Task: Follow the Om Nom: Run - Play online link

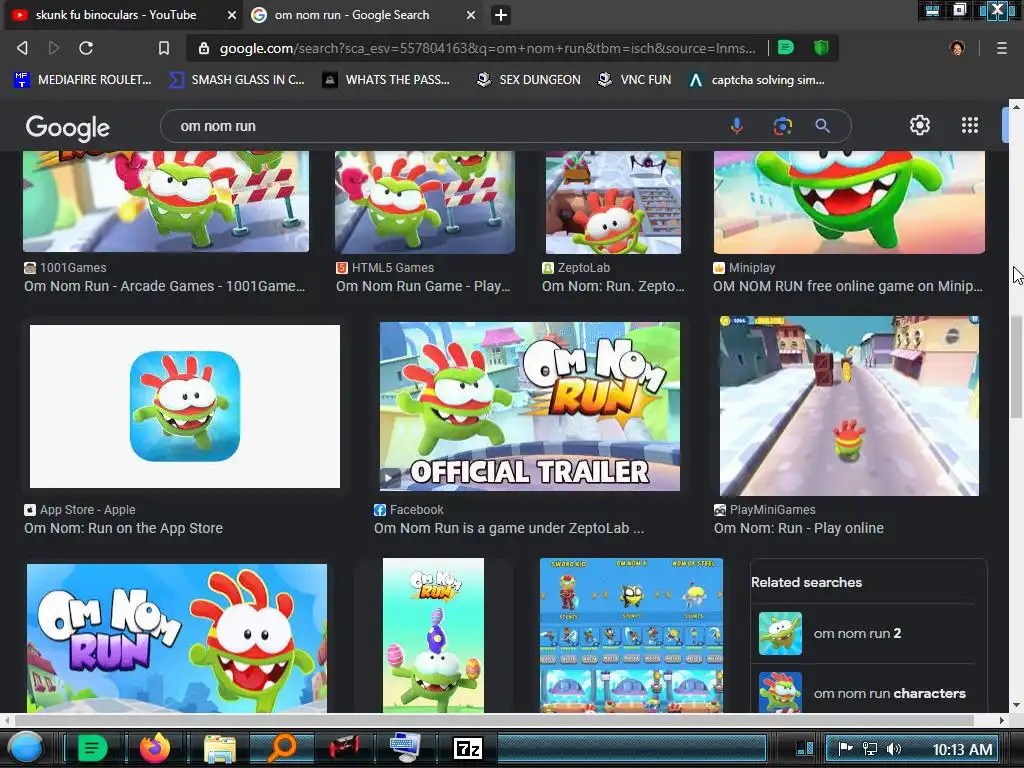Action: pos(799,528)
